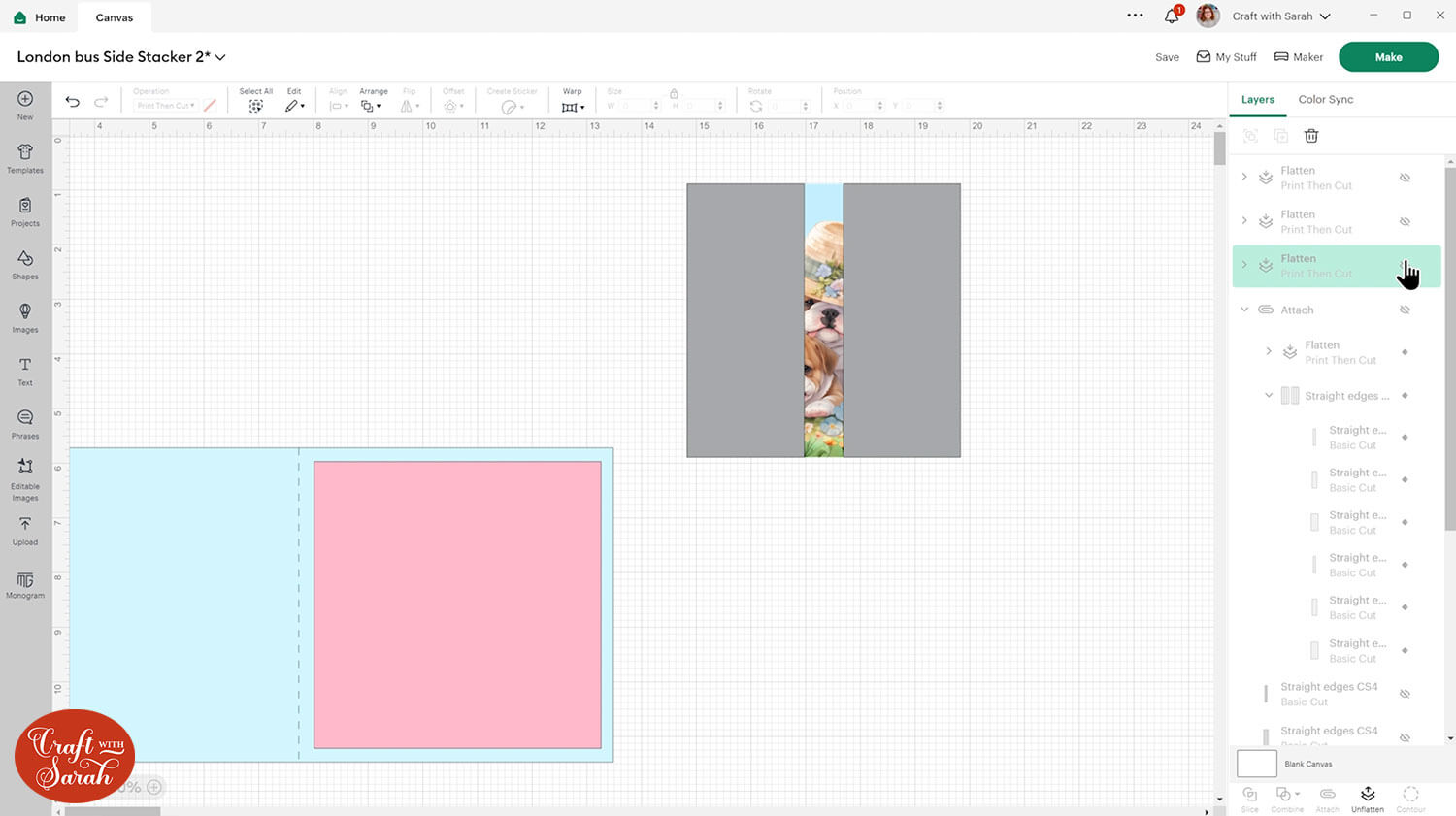Click Unflatten at the bottom of Layers panel

(1367, 799)
